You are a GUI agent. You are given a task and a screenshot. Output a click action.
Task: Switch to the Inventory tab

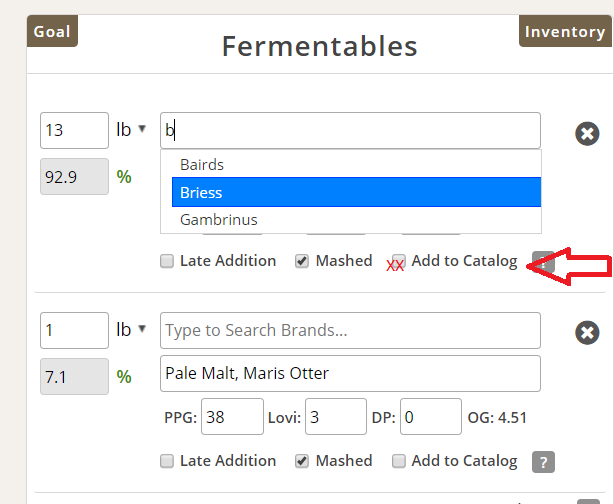coord(565,31)
